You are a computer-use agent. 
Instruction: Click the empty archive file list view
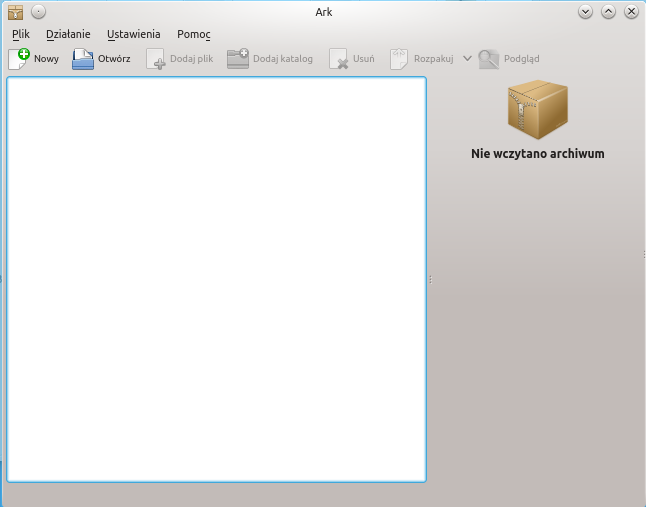click(216, 279)
